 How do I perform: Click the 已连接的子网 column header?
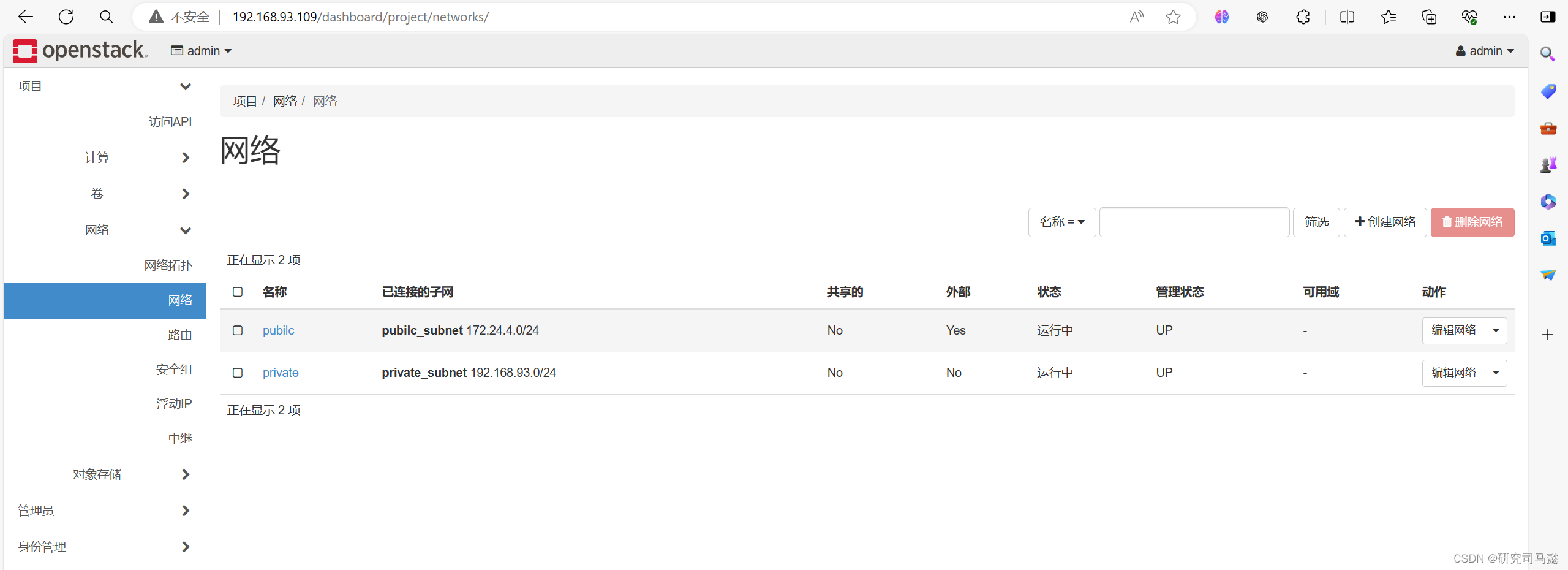point(418,292)
